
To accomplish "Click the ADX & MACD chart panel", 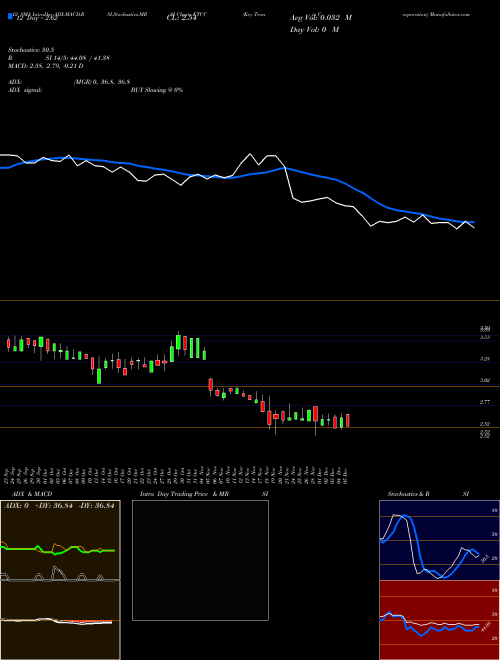I will tap(60, 580).
